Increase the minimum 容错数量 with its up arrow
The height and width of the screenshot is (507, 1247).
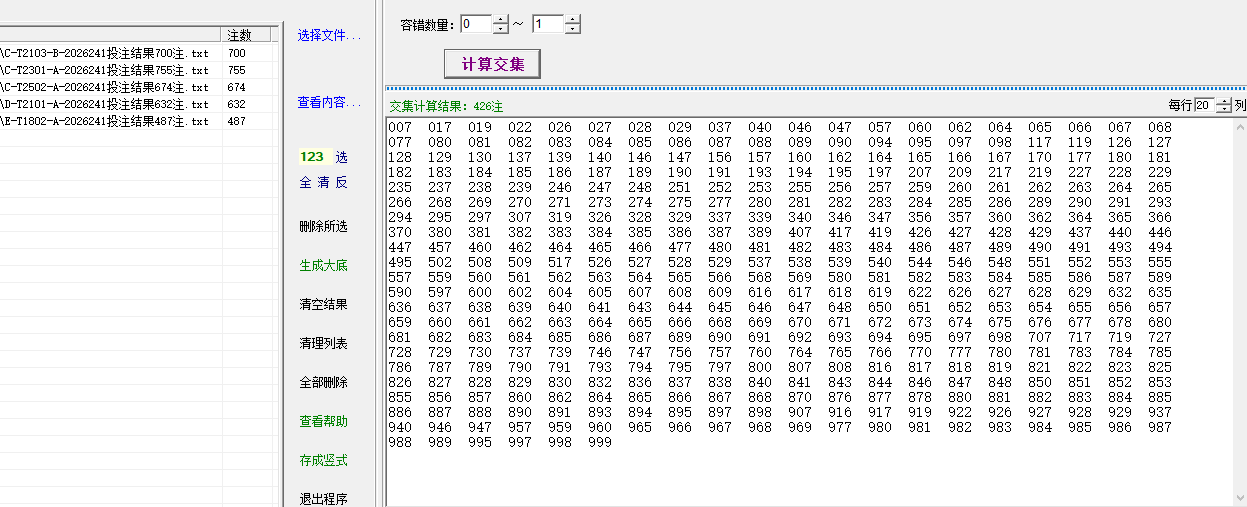click(500, 20)
